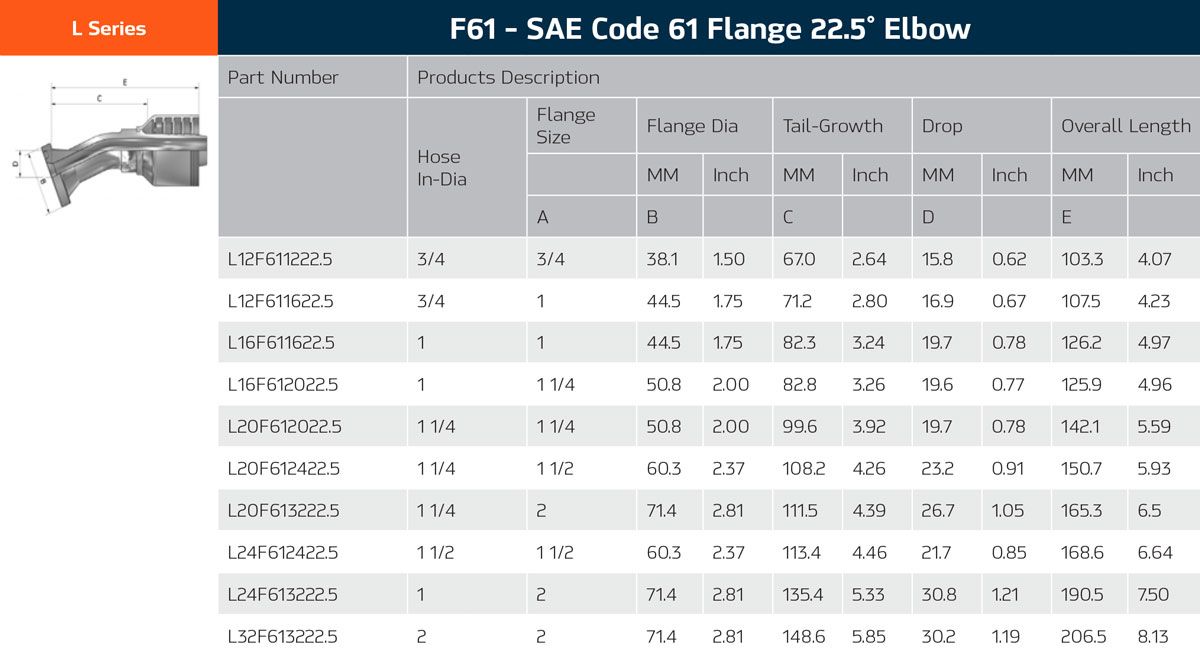
Task: Click part number L24F613222.5
Action: [x=283, y=595]
